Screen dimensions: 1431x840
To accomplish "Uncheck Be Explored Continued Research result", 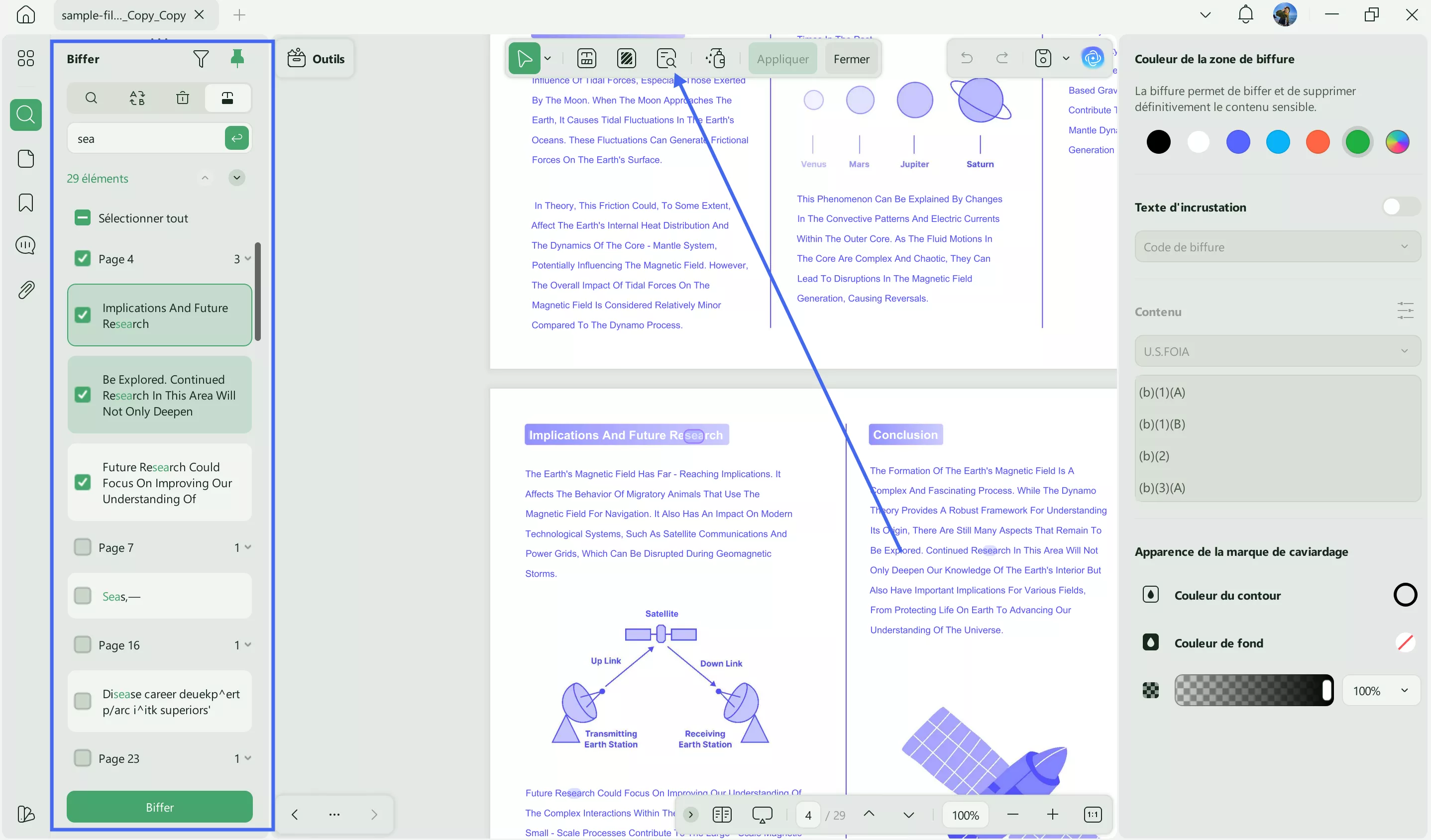I will pyautogui.click(x=82, y=395).
